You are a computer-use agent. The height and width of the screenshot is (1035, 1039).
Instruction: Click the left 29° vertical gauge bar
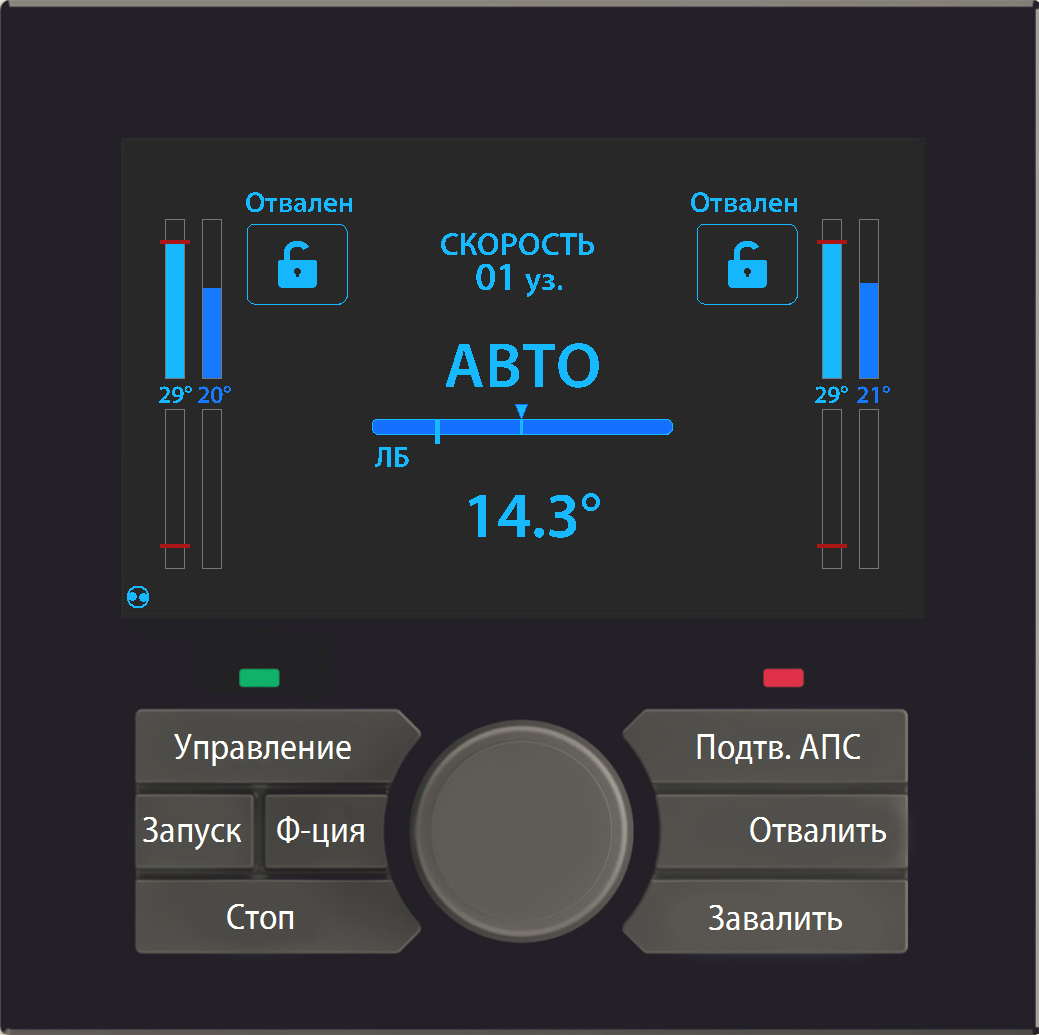click(x=175, y=310)
